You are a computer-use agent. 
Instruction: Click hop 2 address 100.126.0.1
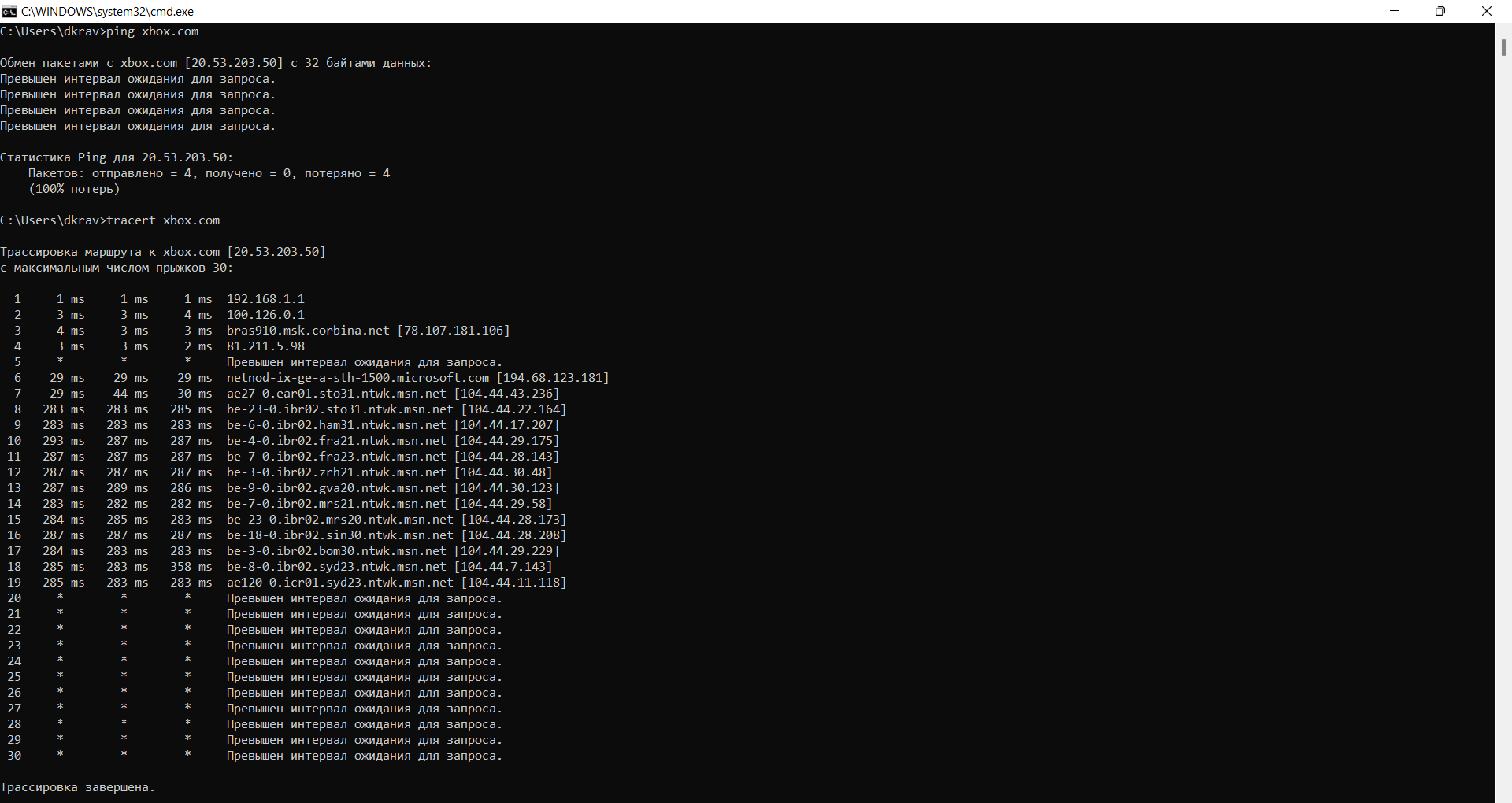click(265, 315)
